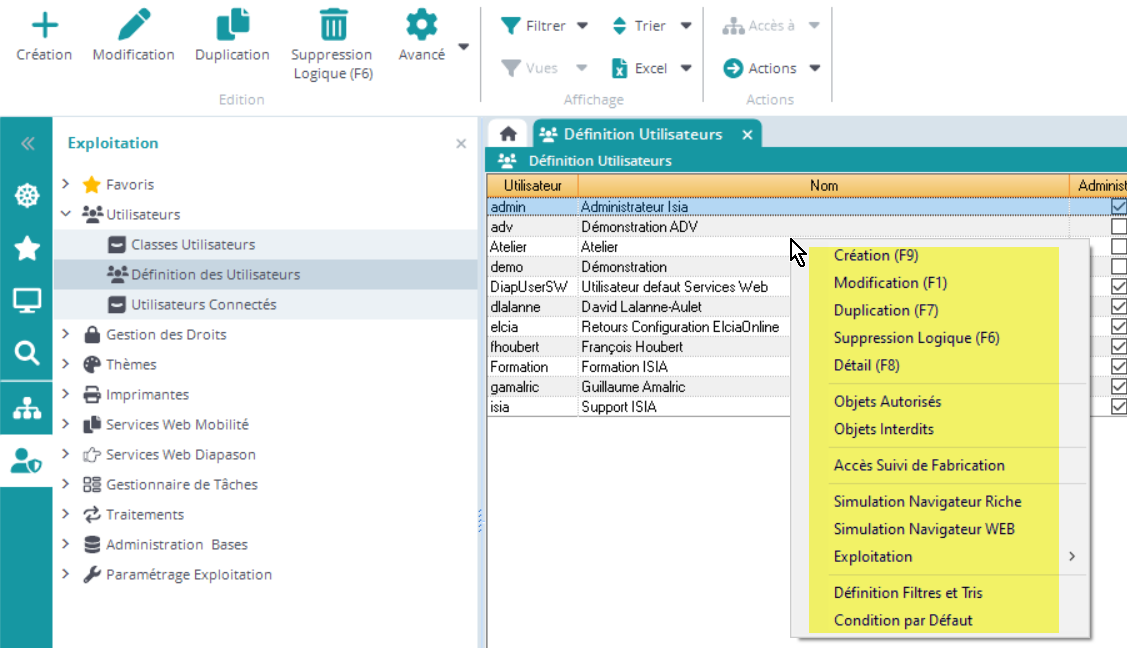Screen dimensions: 1127x648
Task: Click the Modification pencil icon
Action: [133, 25]
